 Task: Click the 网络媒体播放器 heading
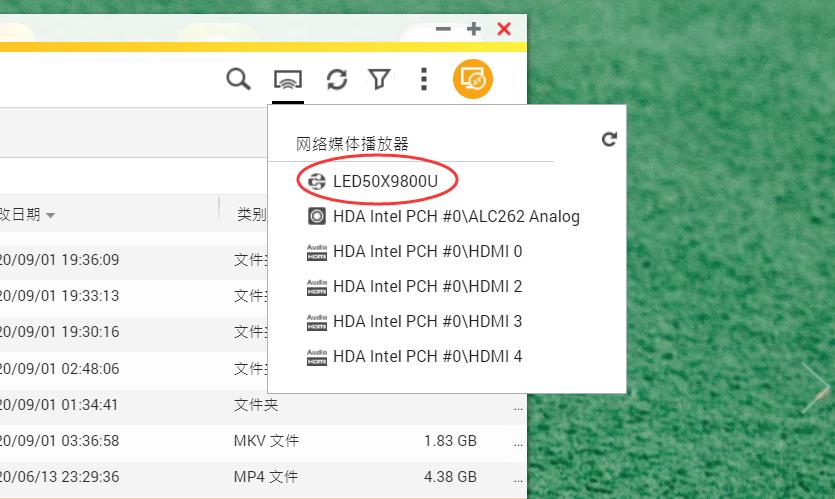tap(352, 144)
